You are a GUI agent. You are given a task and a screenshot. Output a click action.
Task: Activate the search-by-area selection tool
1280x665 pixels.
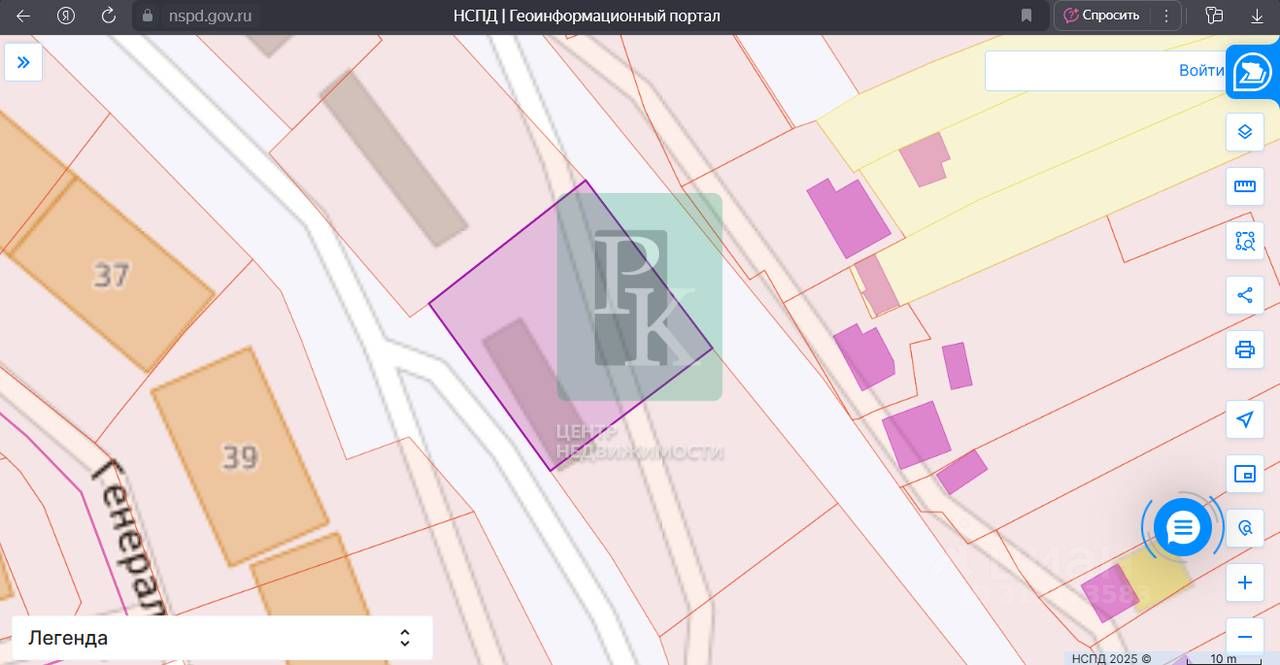pyautogui.click(x=1245, y=241)
